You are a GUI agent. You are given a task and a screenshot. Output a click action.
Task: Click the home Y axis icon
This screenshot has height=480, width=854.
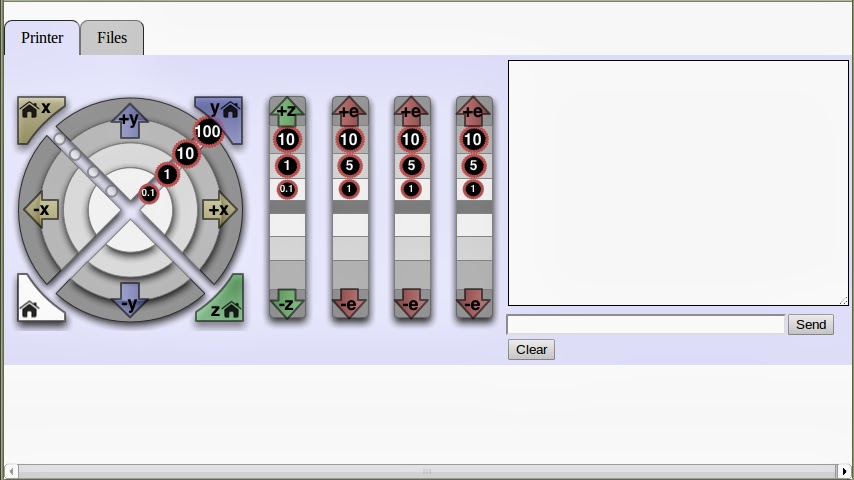223,113
